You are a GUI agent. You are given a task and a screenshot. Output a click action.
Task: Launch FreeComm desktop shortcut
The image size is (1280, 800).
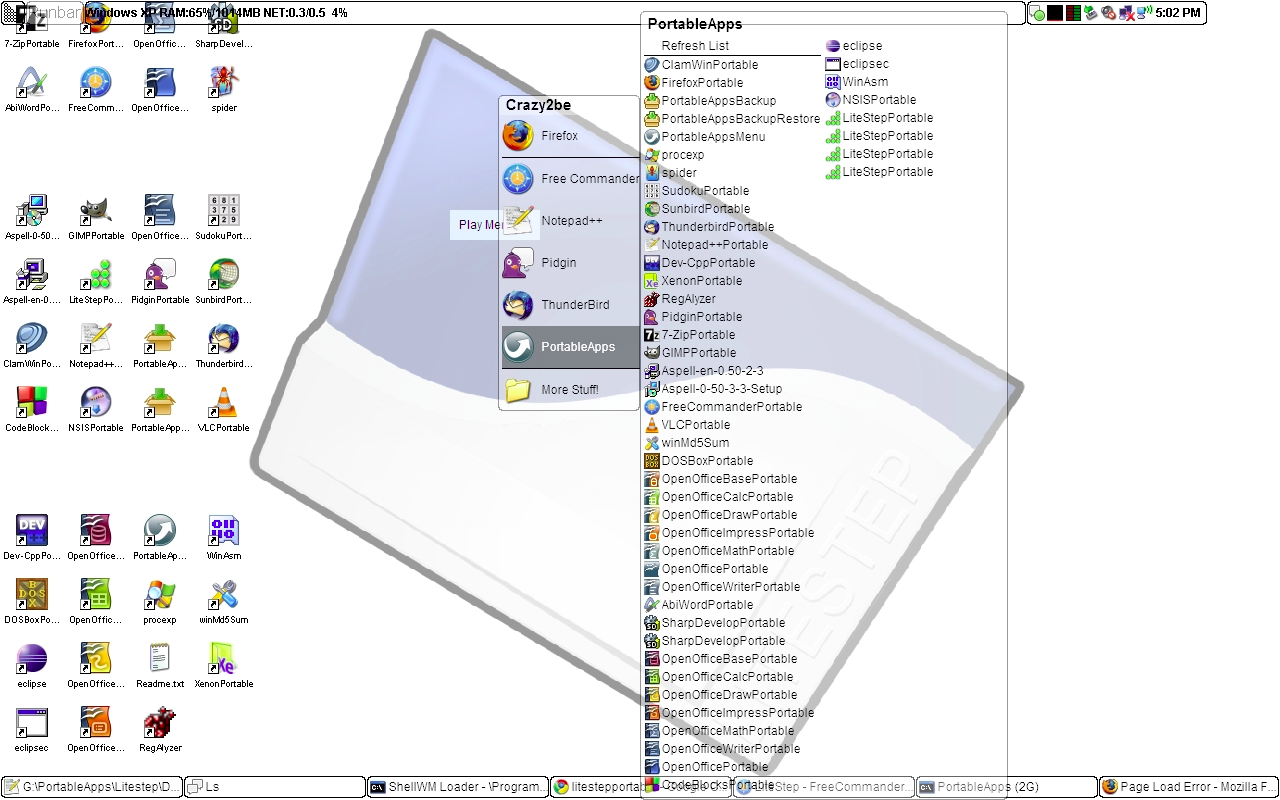point(96,89)
